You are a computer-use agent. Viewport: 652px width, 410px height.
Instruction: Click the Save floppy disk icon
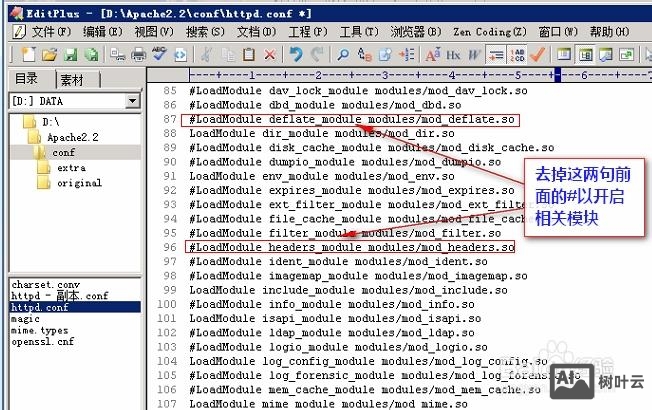70,54
